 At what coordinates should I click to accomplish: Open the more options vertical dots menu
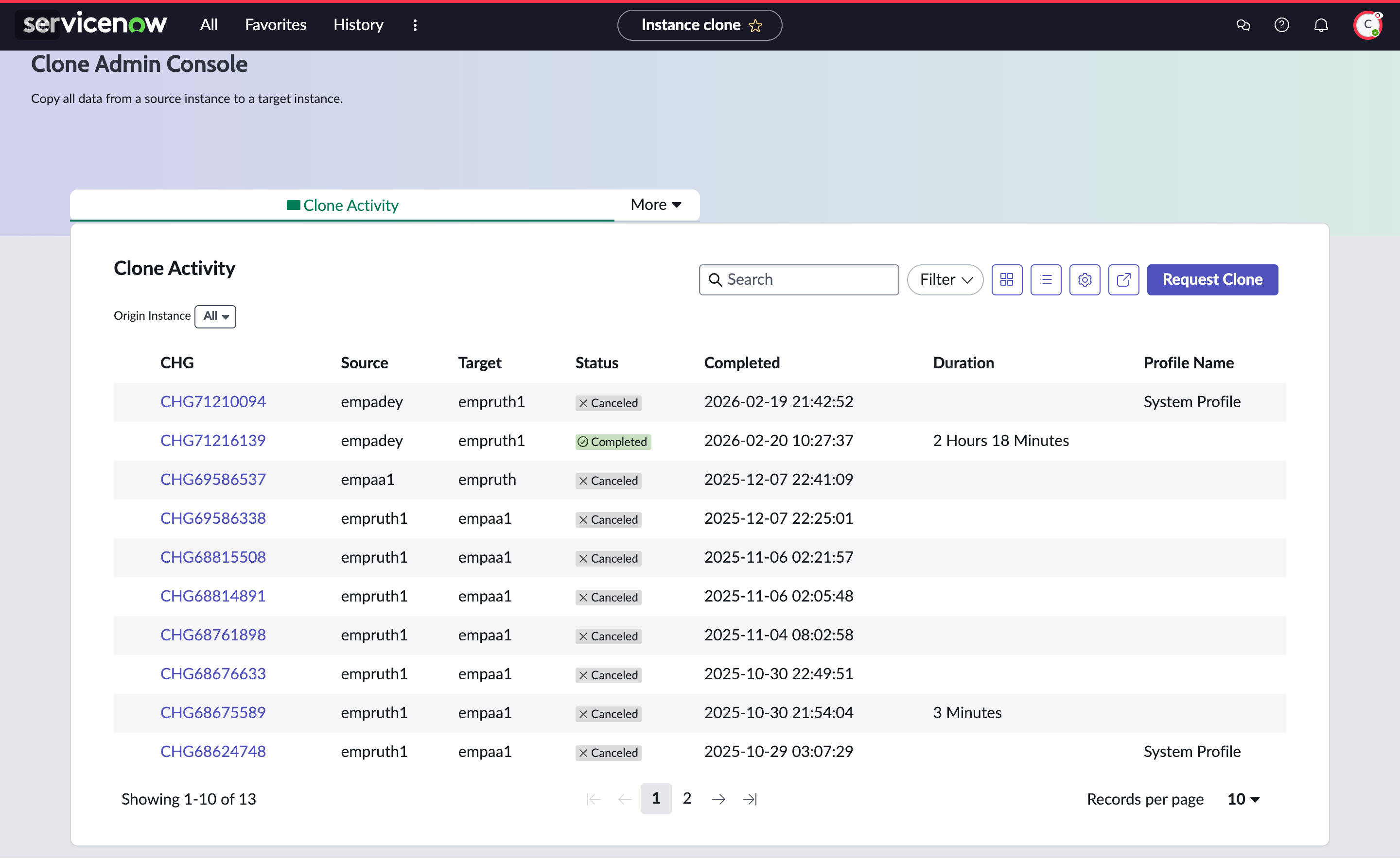pyautogui.click(x=415, y=24)
